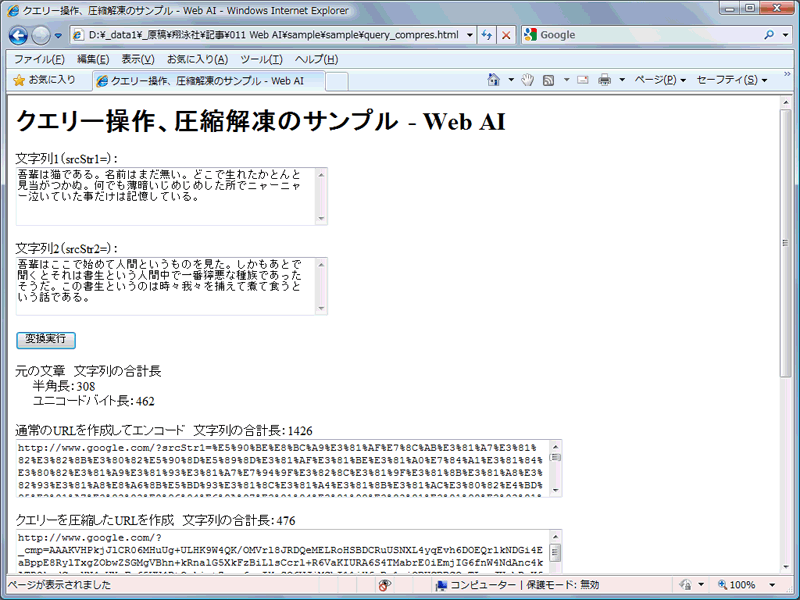Open a new blank tab
Viewport: 800px width, 600px height.
click(337, 81)
